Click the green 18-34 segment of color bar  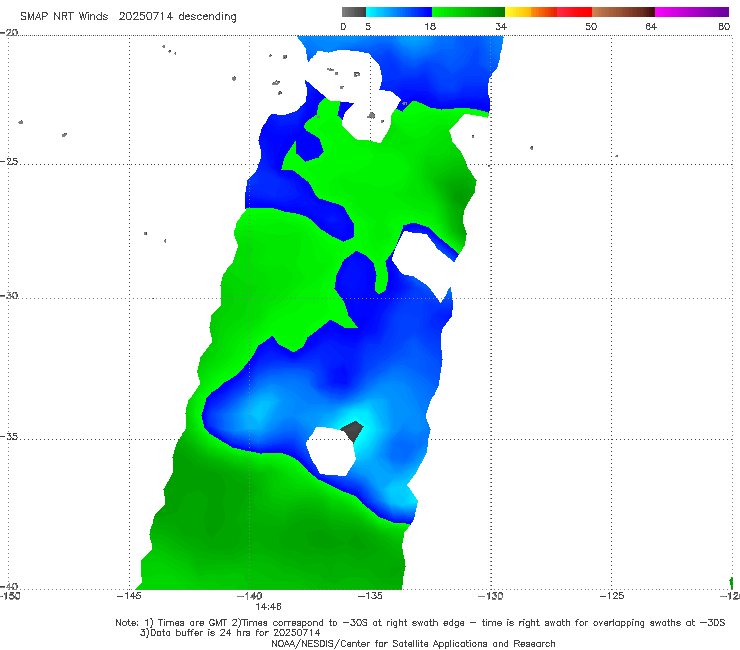(x=468, y=12)
